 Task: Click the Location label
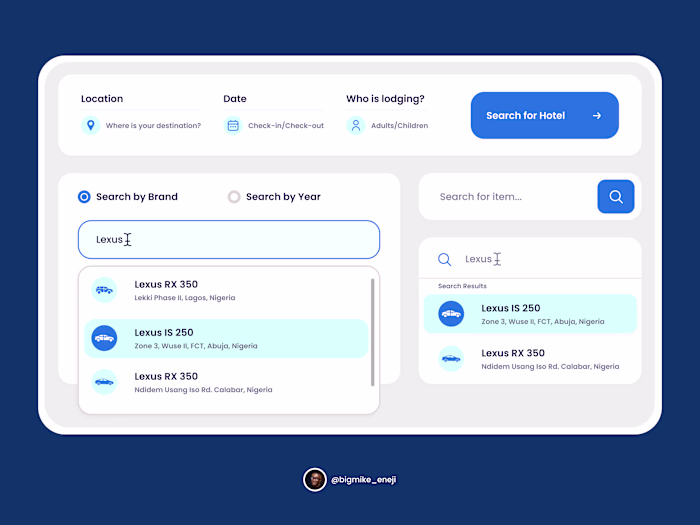(102, 99)
